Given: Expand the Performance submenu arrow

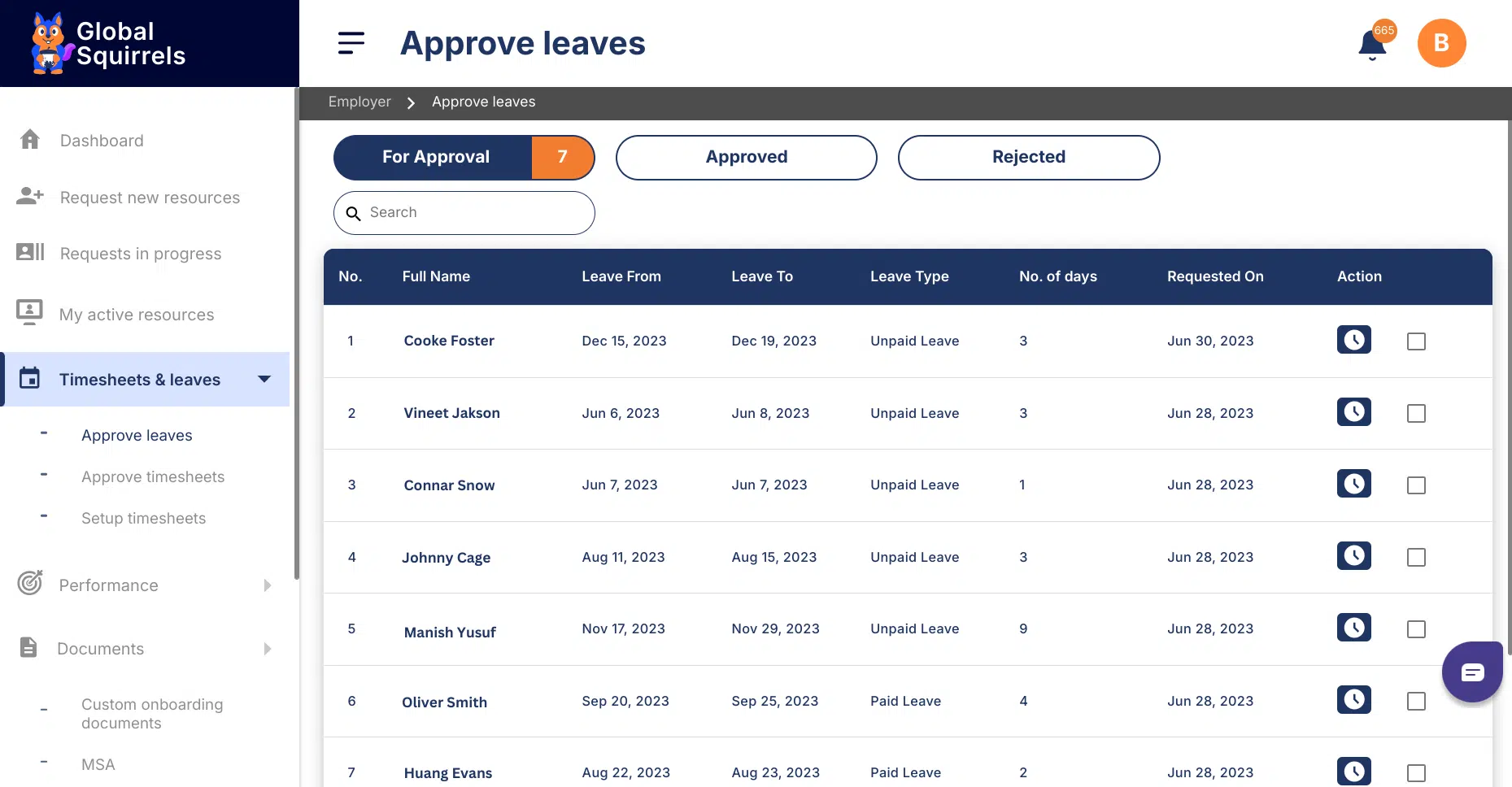Looking at the screenshot, I should (x=268, y=585).
